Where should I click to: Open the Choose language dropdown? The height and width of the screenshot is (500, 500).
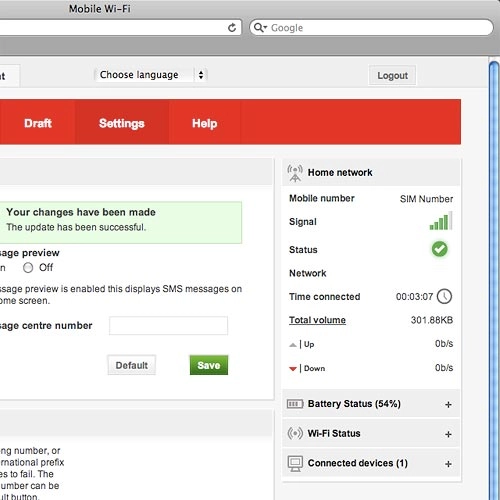[x=151, y=75]
